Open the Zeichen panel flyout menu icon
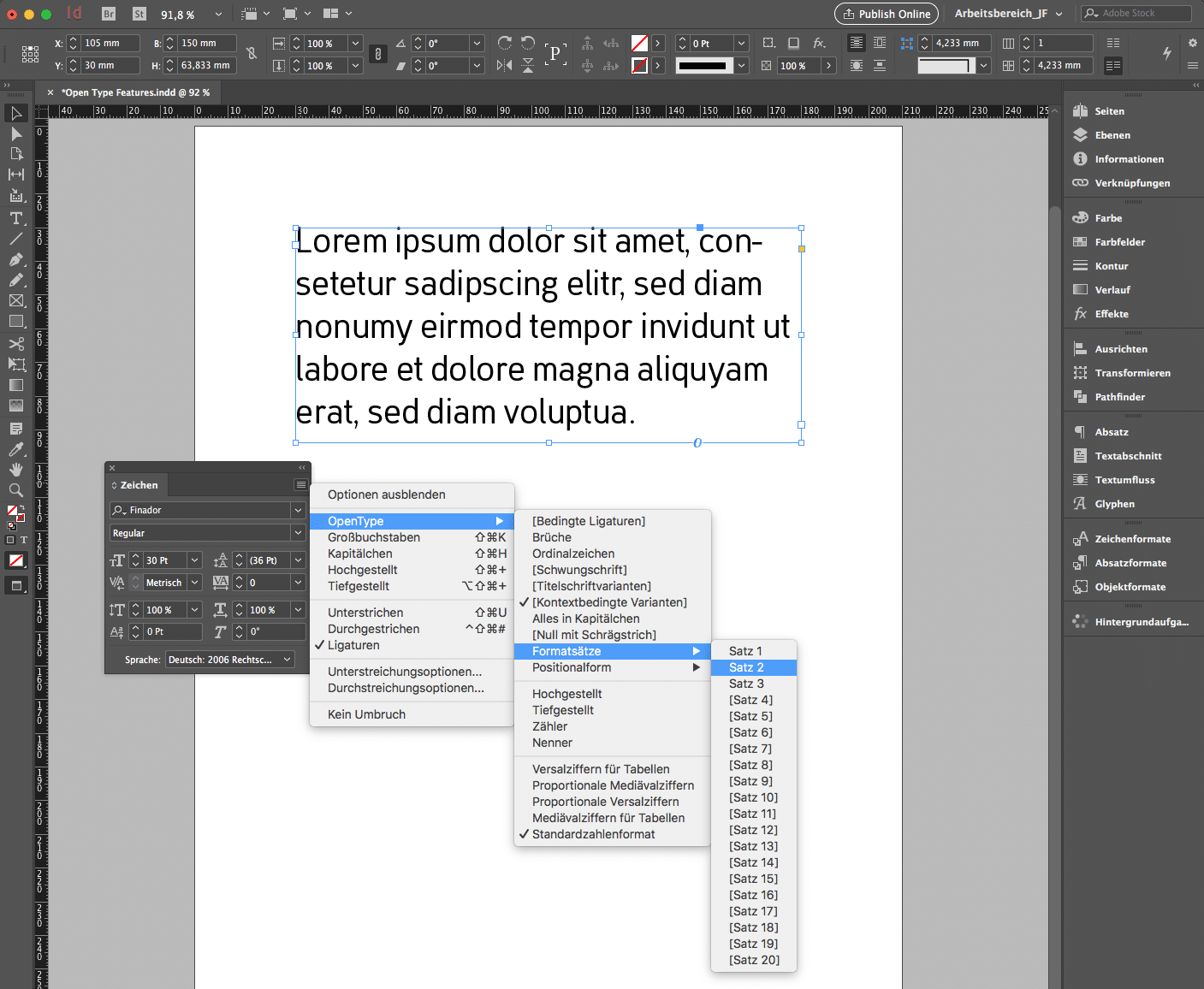The image size is (1204, 989). point(300,485)
